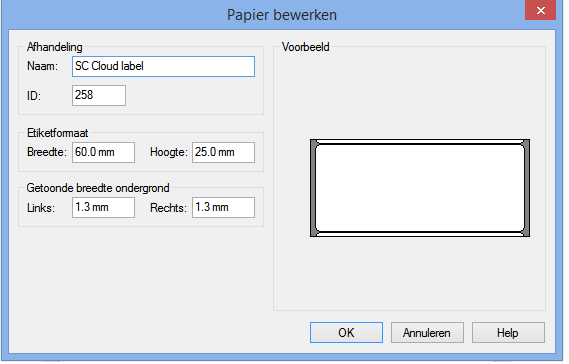The height and width of the screenshot is (364, 569).
Task: Click the Etiketformaat group title
Action: [57, 133]
